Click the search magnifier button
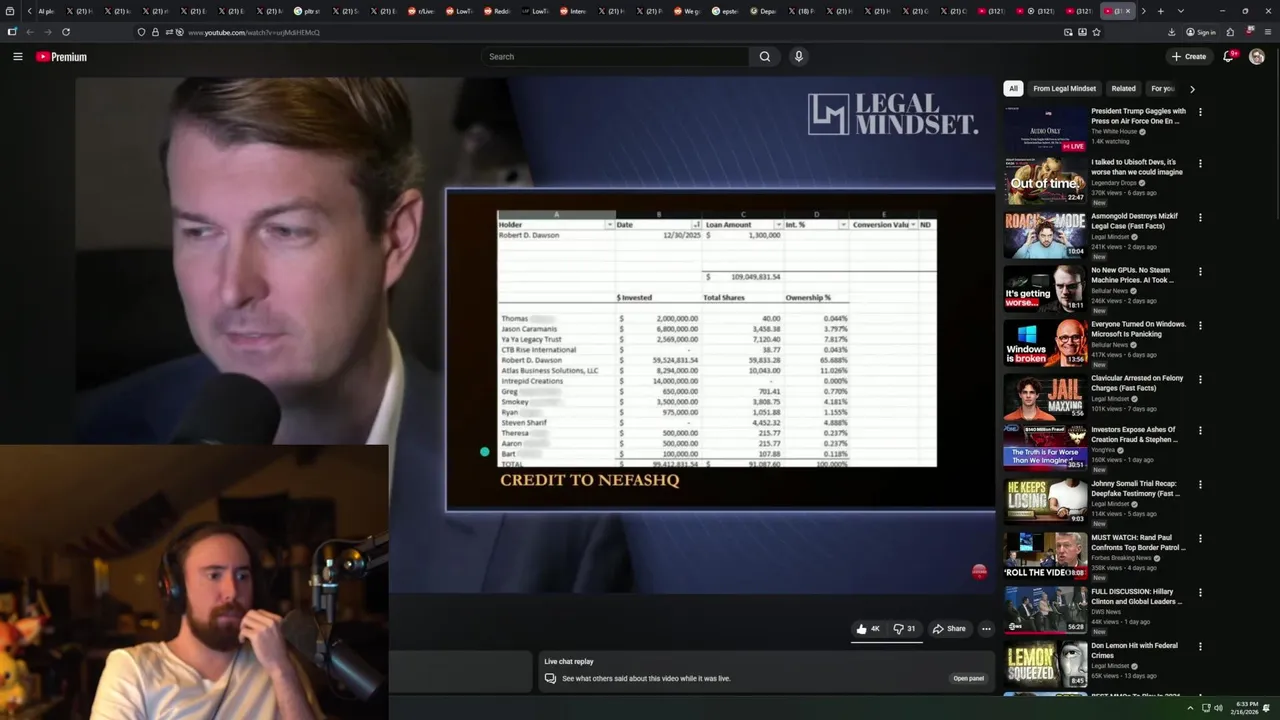The height and width of the screenshot is (720, 1280). tap(765, 57)
